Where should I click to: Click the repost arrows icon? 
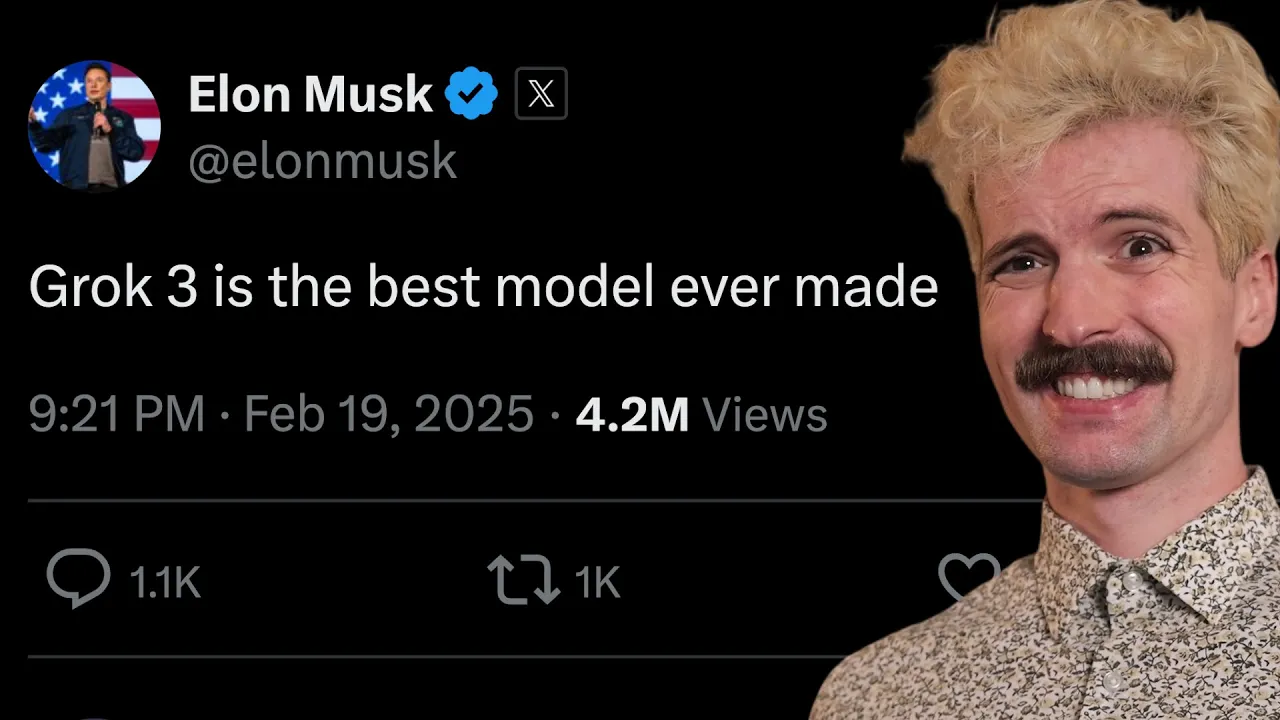coord(523,580)
